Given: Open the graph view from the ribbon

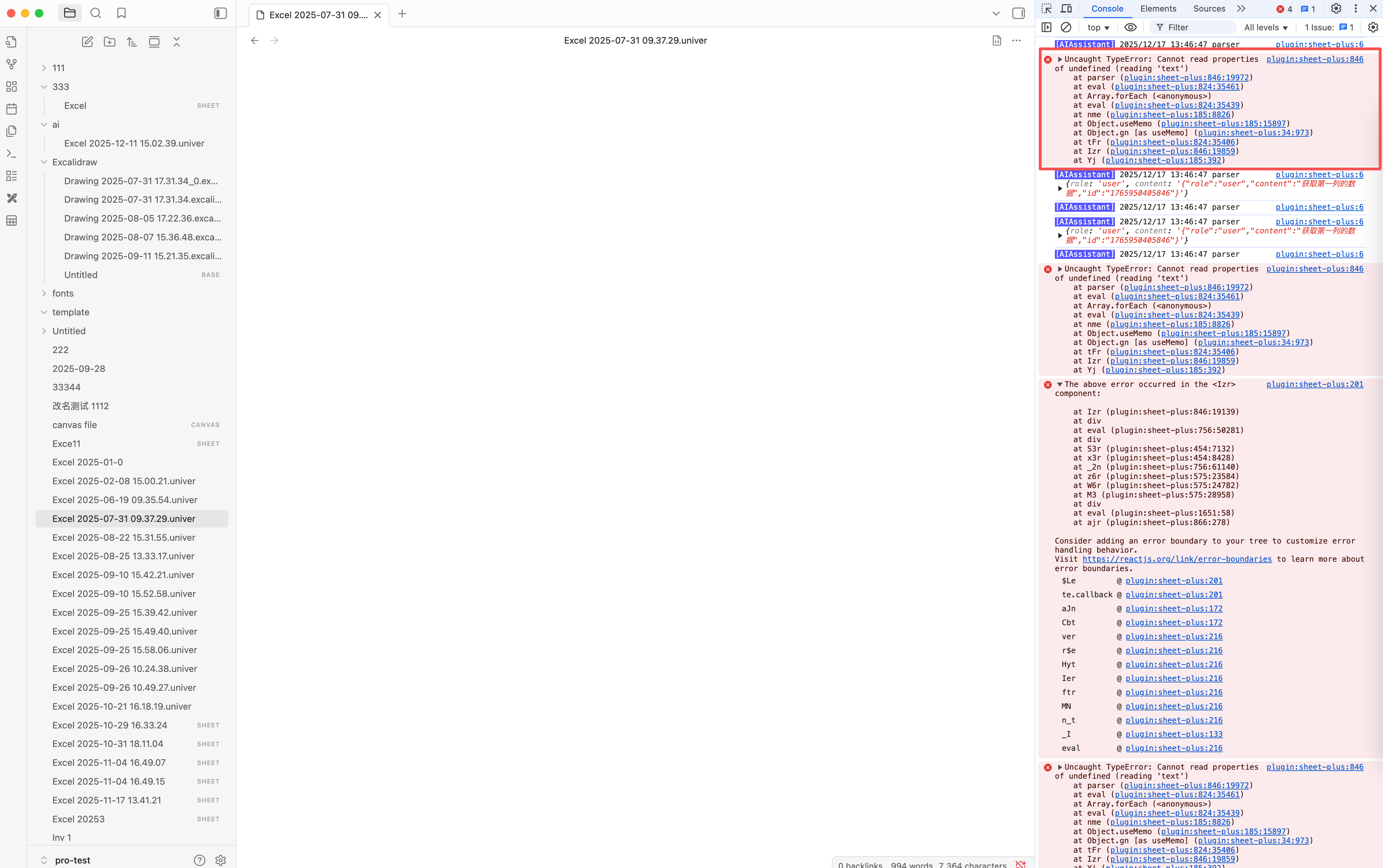Looking at the screenshot, I should point(12,64).
